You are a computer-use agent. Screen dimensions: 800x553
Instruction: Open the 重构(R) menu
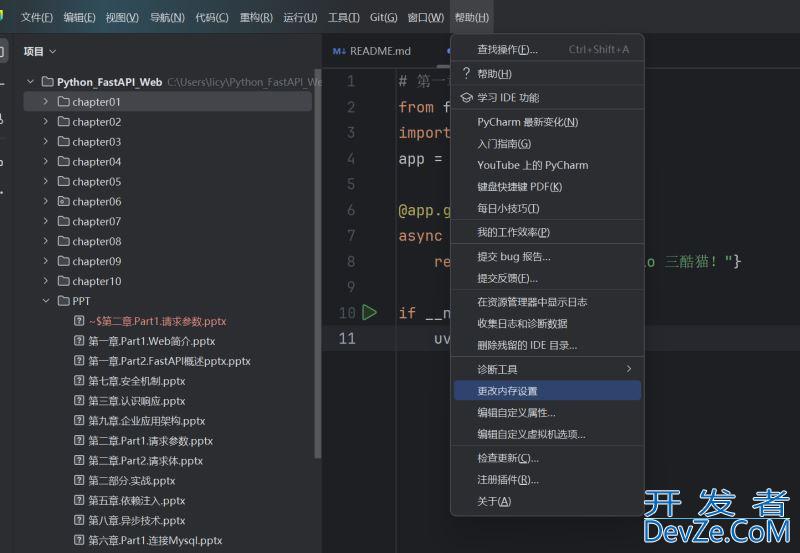[256, 17]
